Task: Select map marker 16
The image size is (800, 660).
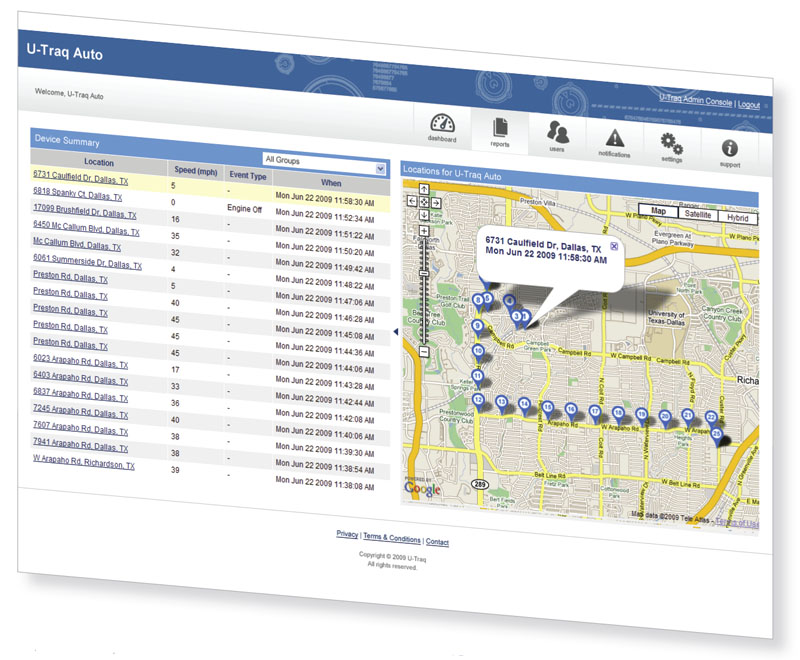Action: 571,411
